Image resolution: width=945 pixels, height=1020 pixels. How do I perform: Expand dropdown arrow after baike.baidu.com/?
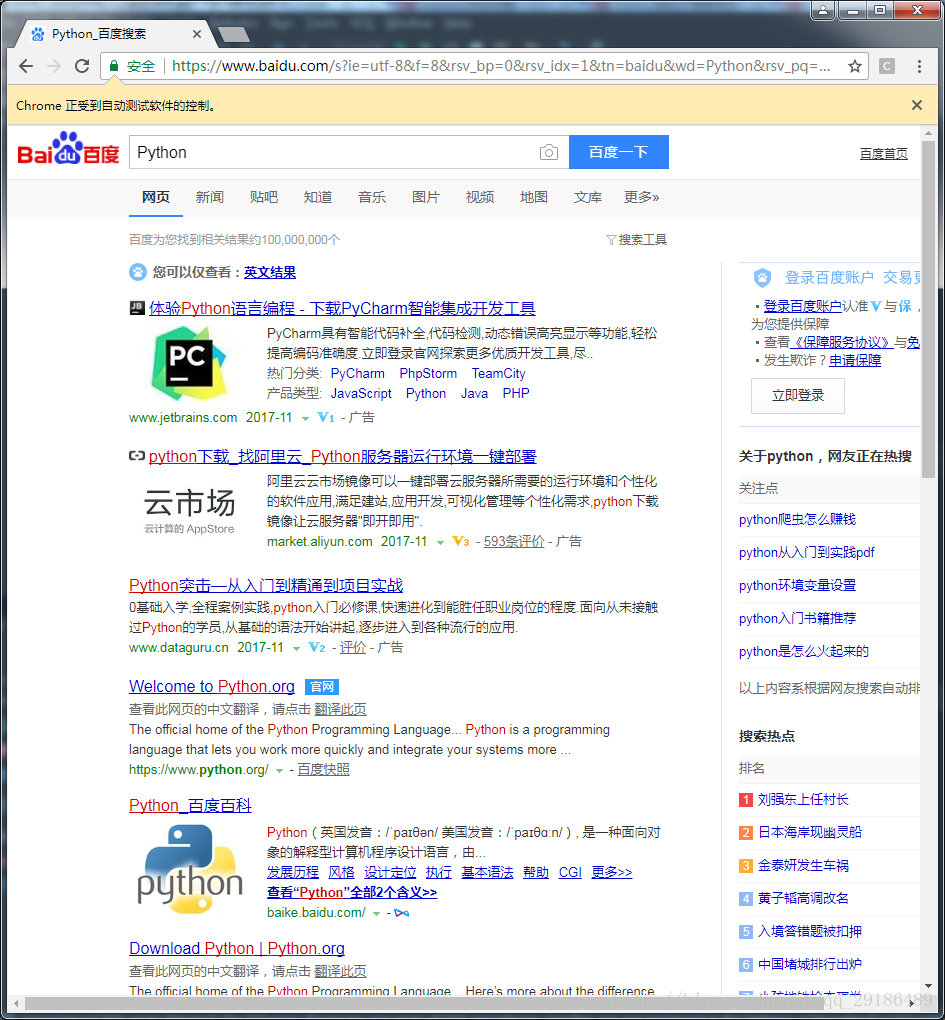(x=376, y=914)
